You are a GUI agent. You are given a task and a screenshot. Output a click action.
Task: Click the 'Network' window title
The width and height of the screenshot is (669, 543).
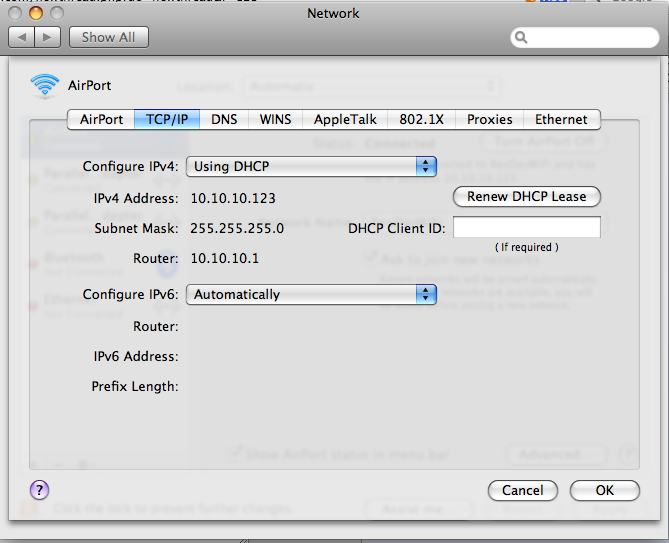pos(333,13)
